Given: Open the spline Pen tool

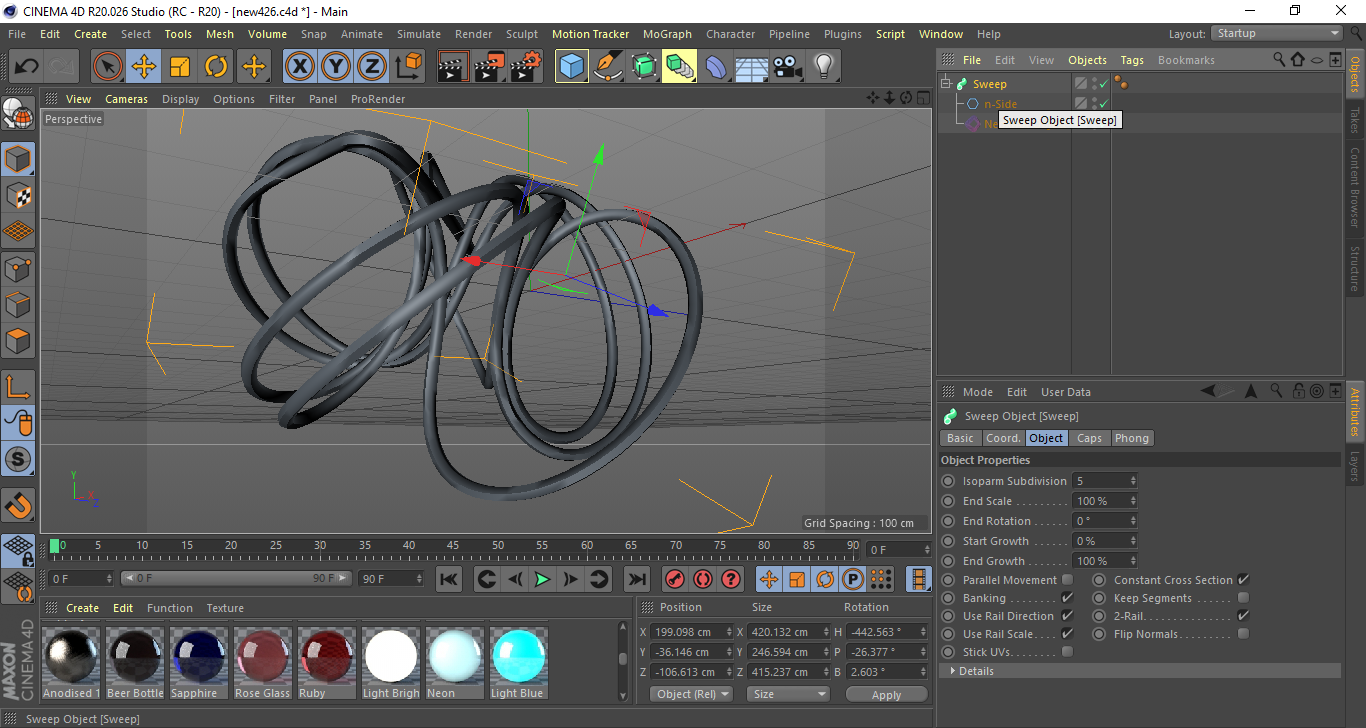Looking at the screenshot, I should pos(608,67).
